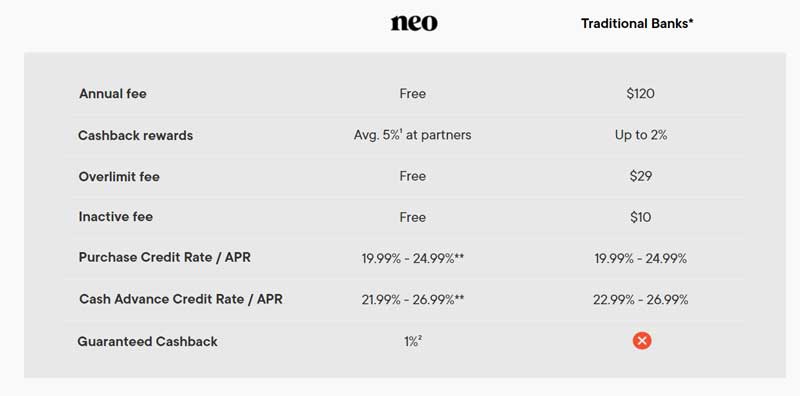Click the red X icon for Guaranteed Cashback
This screenshot has width=800, height=396.
[642, 340]
